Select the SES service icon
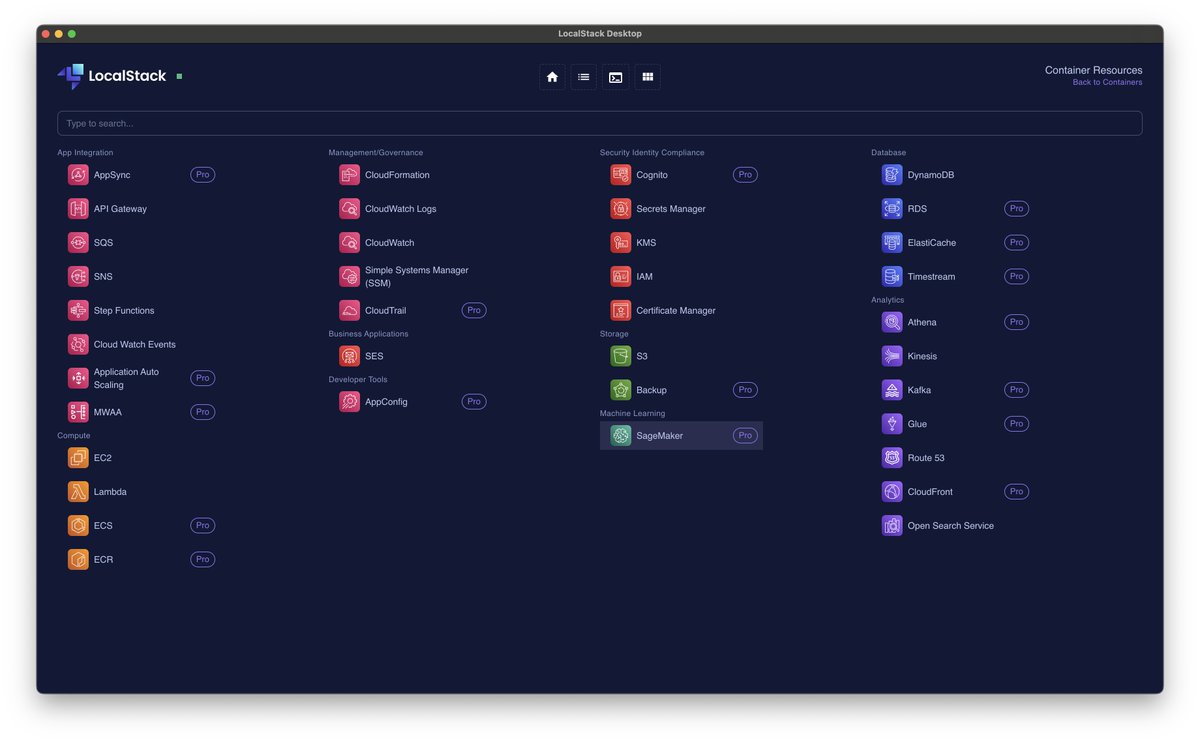This screenshot has height=742, width=1200. click(349, 356)
